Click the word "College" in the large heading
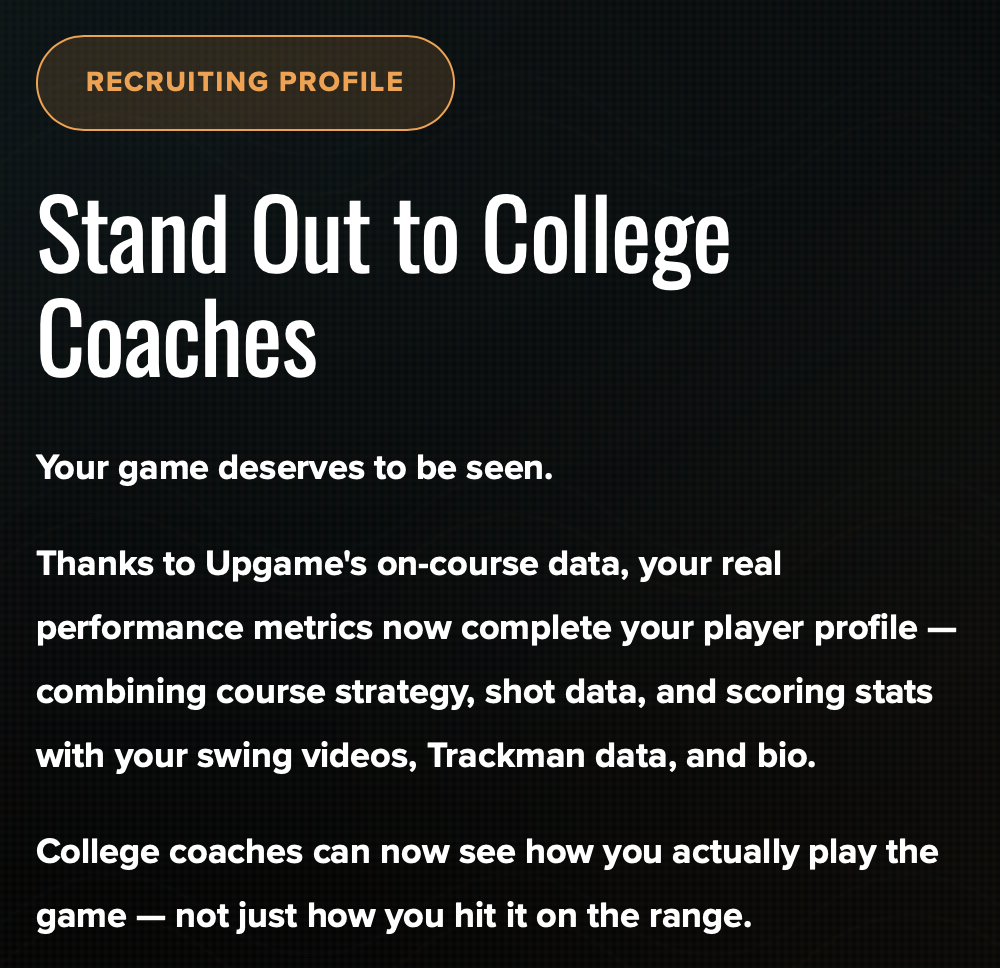This screenshot has height=968, width=1000. pos(606,236)
